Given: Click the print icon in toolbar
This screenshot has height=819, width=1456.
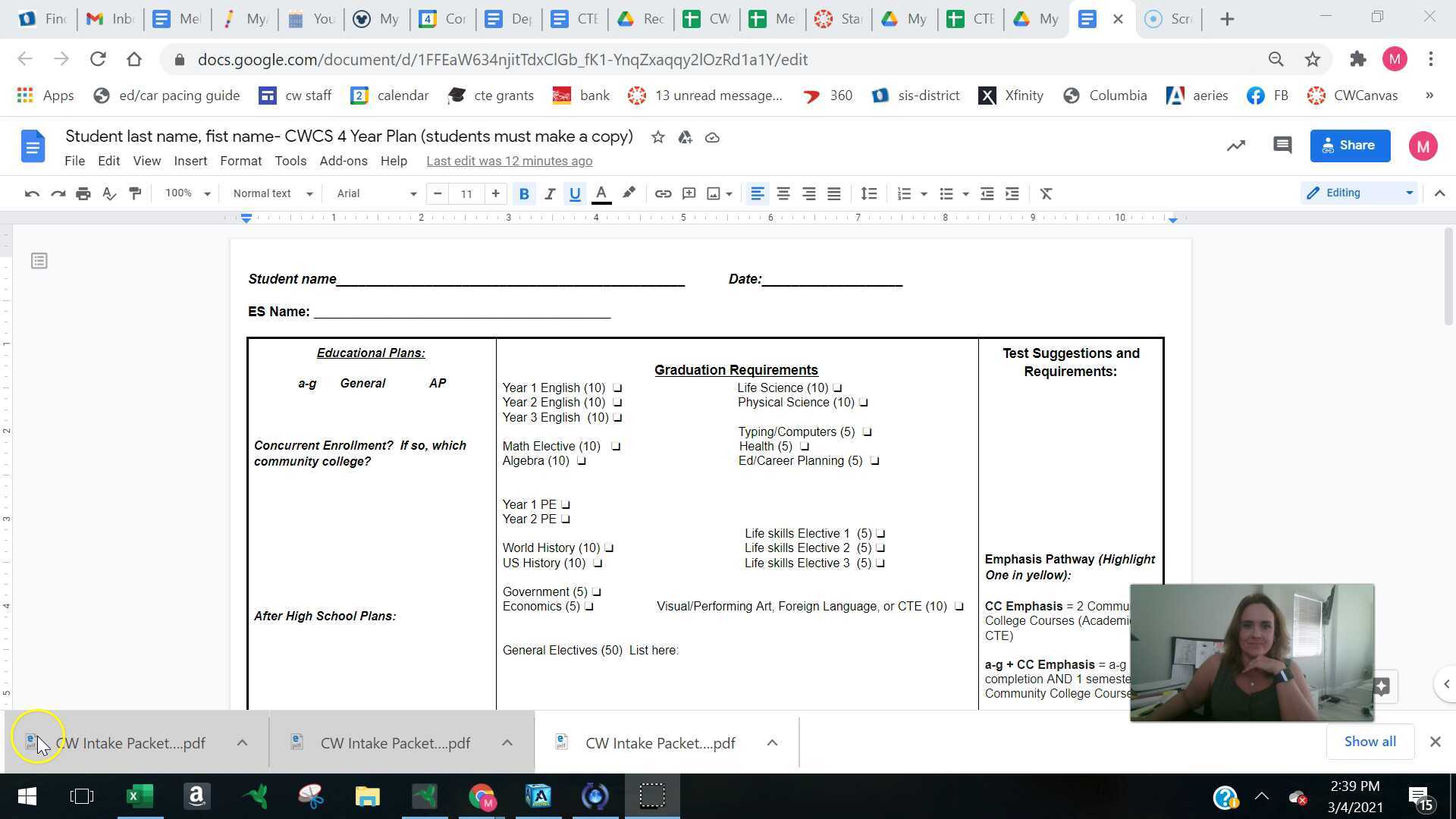Looking at the screenshot, I should click(x=83, y=194).
